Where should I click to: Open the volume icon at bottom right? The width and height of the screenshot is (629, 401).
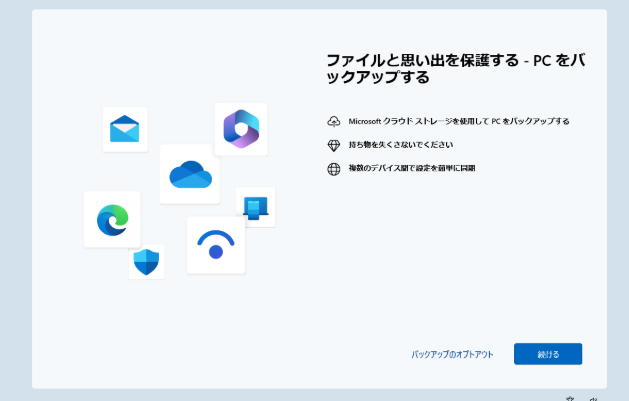[x=593, y=398]
